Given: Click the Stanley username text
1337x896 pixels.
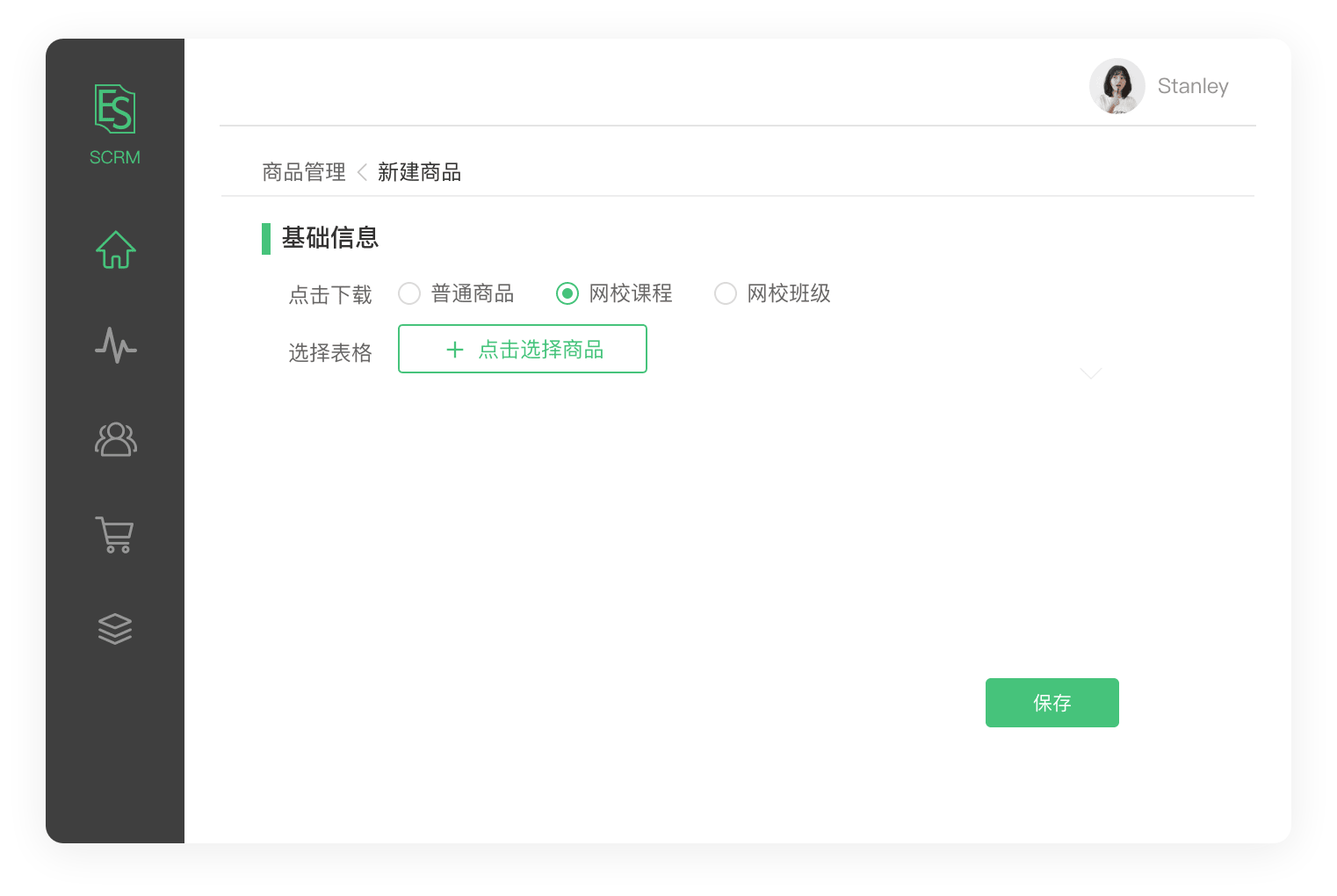Looking at the screenshot, I should 1193,86.
